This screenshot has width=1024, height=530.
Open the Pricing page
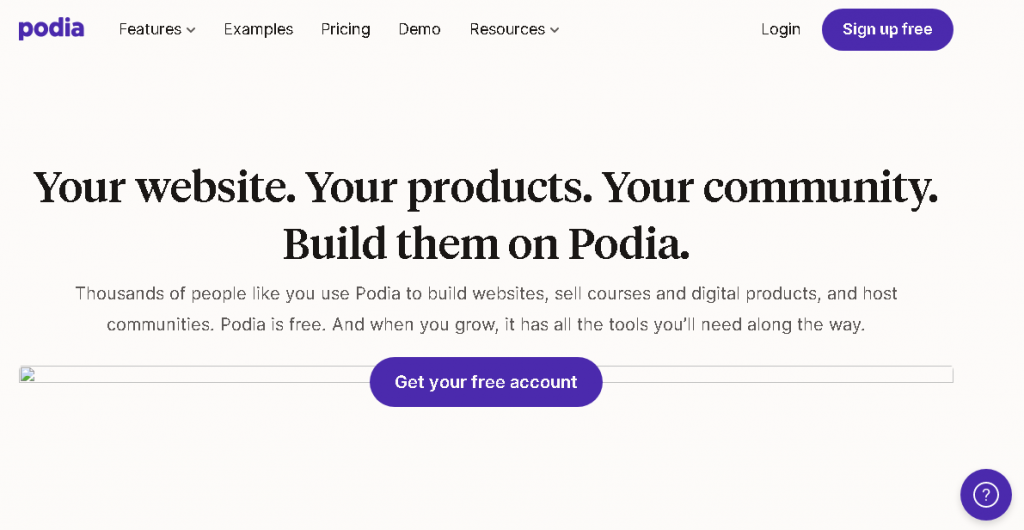pos(345,29)
